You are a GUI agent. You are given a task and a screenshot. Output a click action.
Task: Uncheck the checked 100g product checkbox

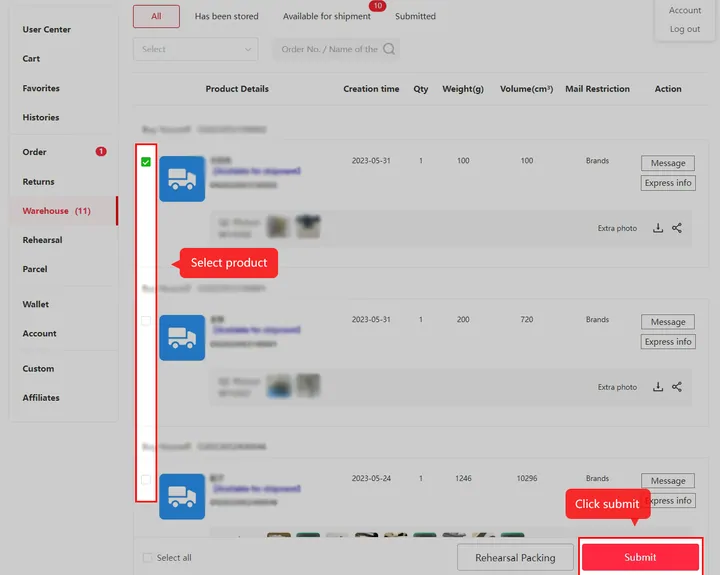tap(146, 162)
